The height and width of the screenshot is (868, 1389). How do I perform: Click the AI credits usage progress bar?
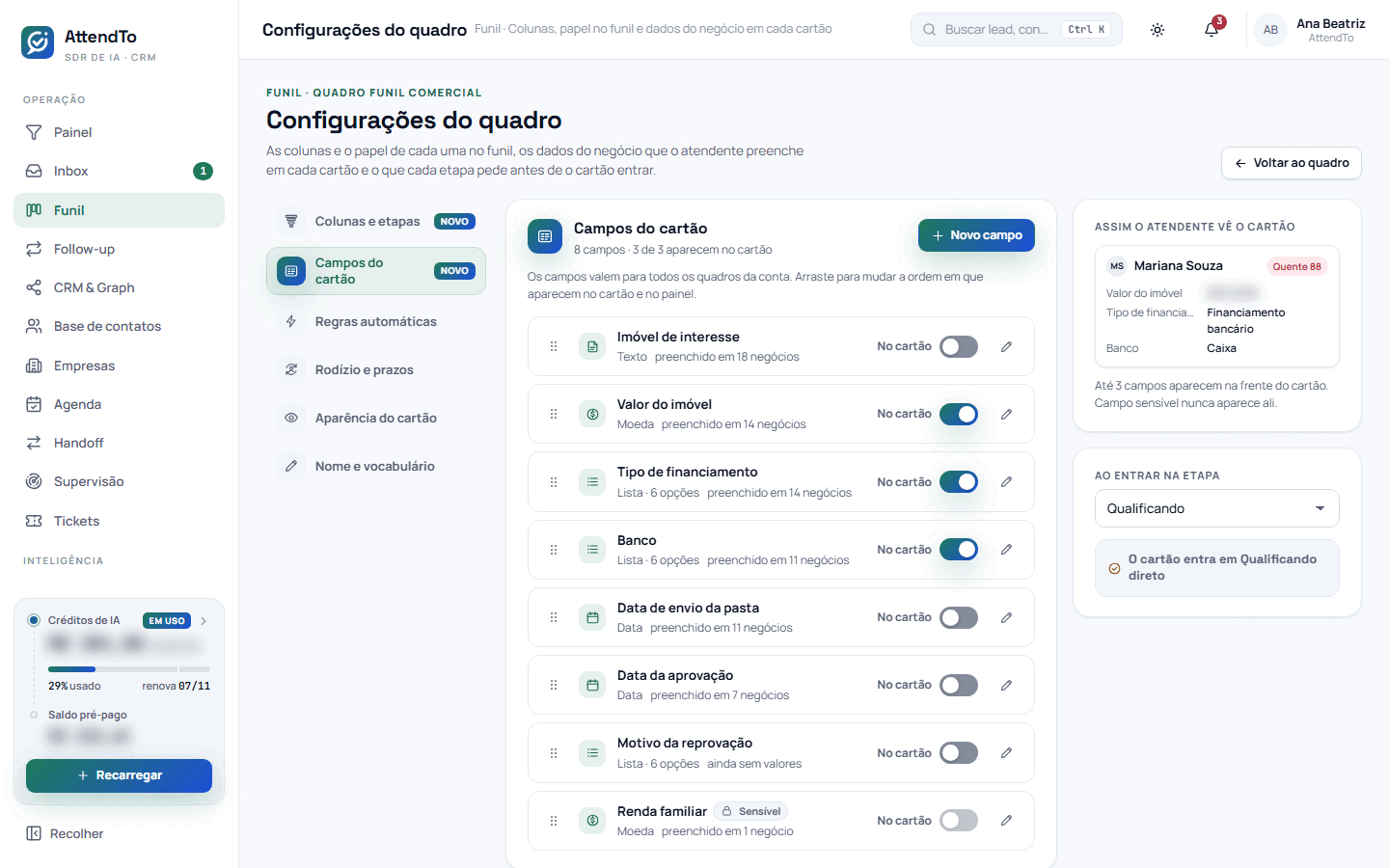[129, 669]
